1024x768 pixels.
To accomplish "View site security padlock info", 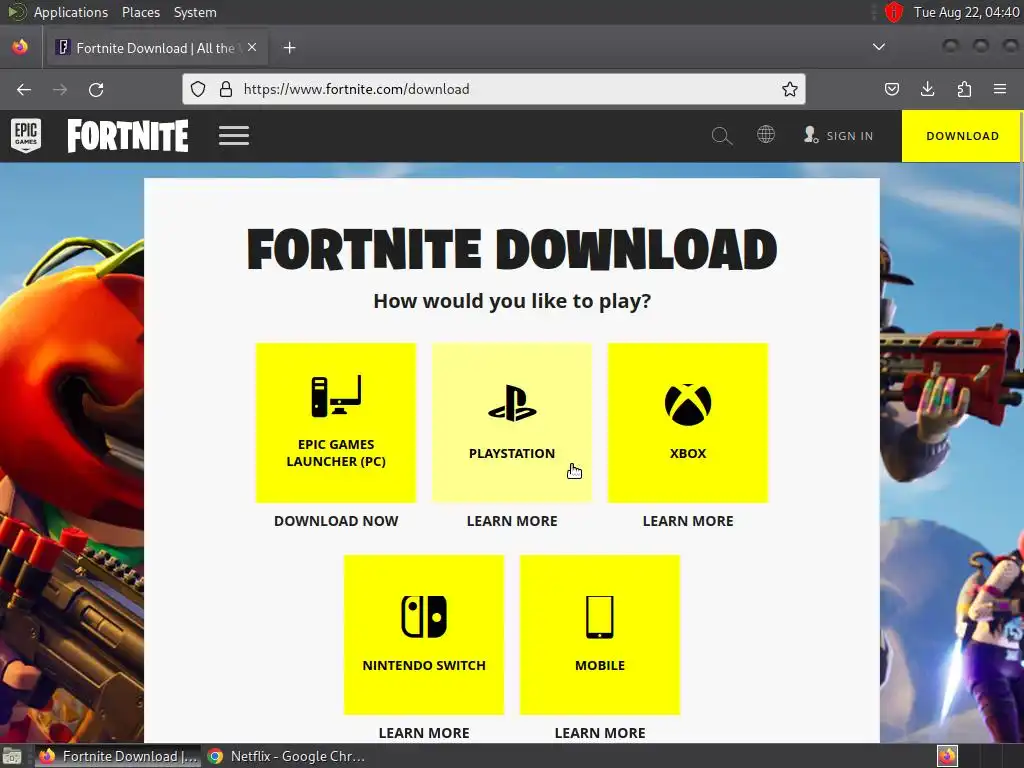I will tap(226, 89).
